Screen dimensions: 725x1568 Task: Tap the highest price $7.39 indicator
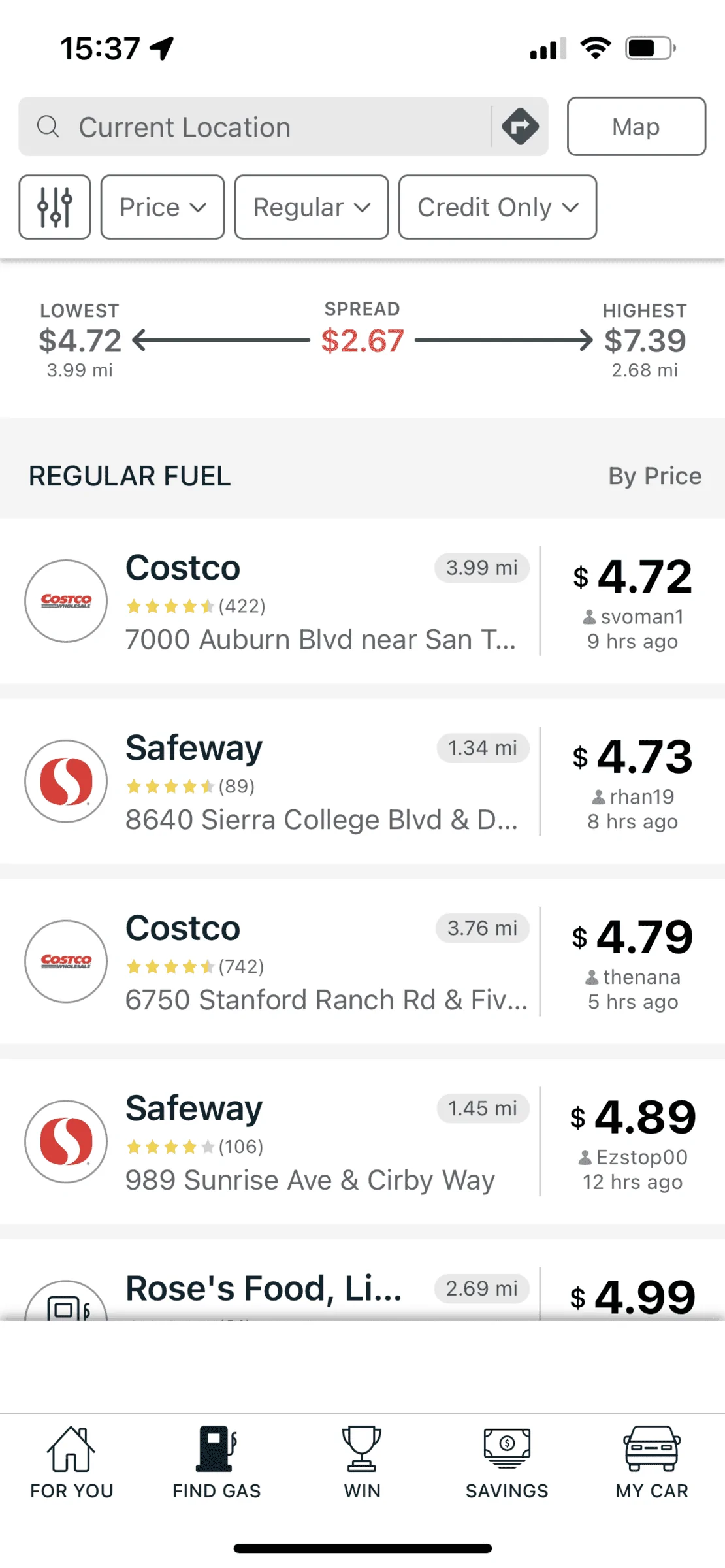pyautogui.click(x=645, y=340)
